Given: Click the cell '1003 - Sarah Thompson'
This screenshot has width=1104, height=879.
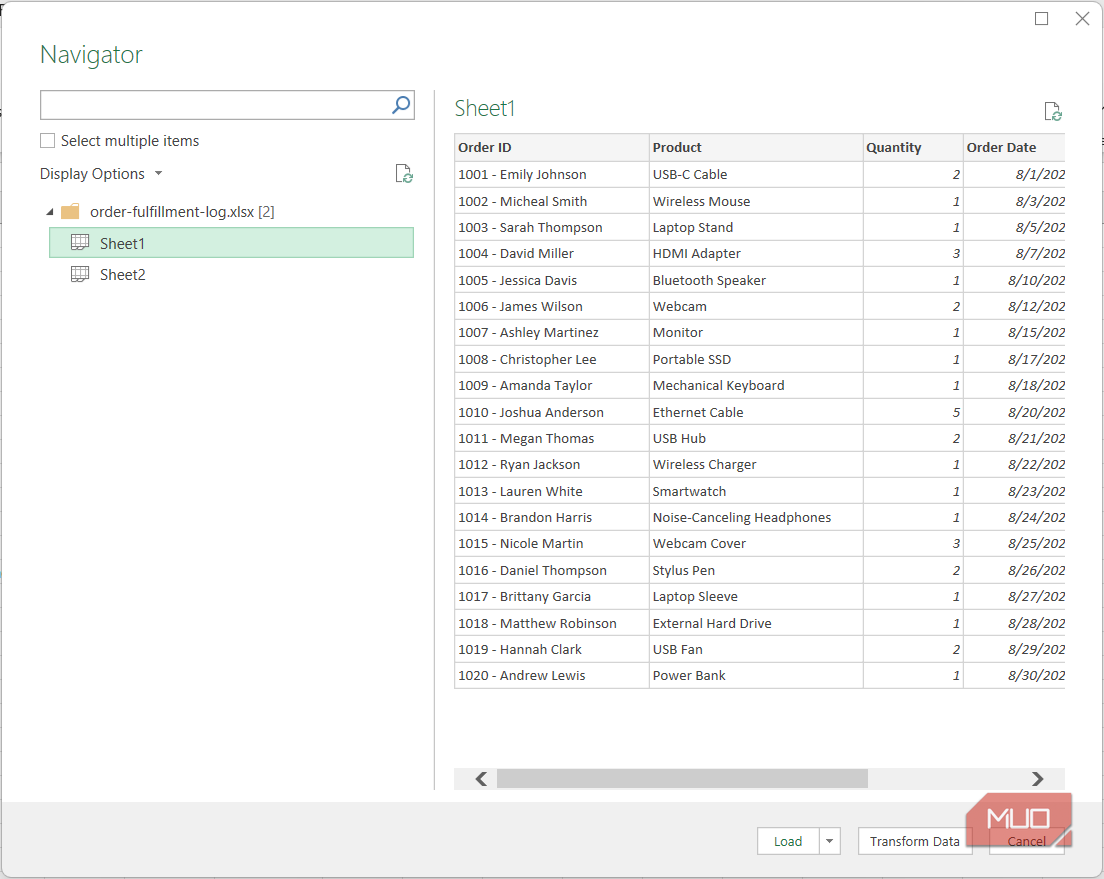Looking at the screenshot, I should (552, 227).
